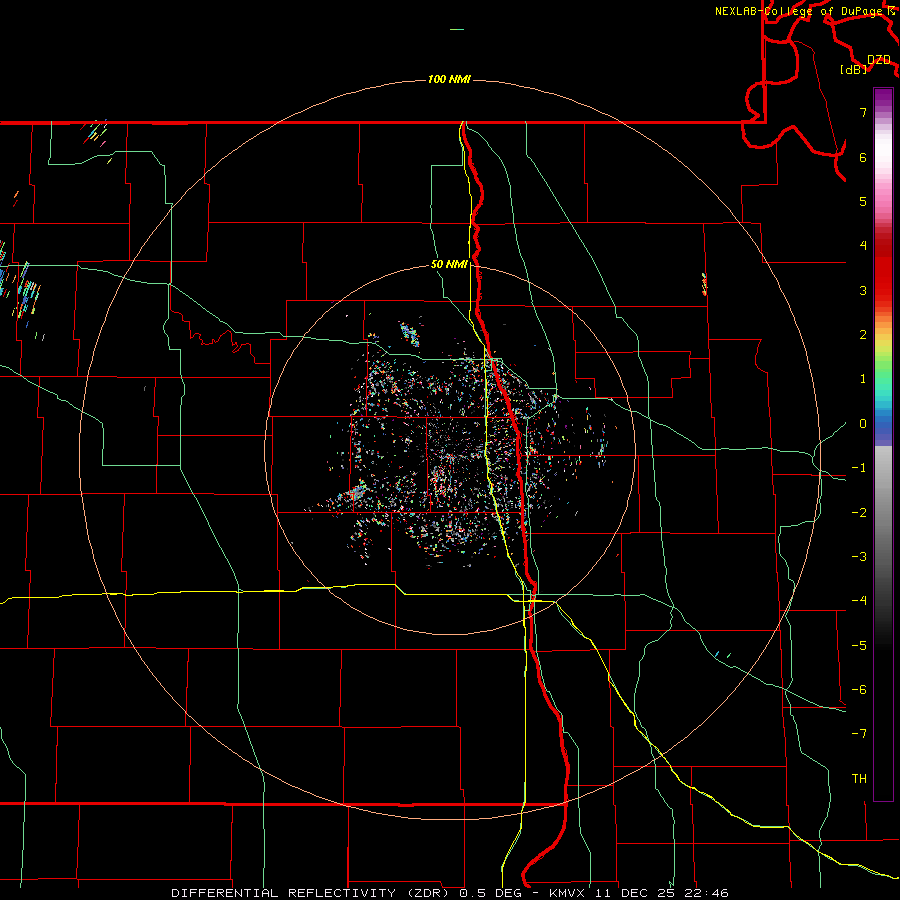Click the "11 DEC 25" date text
The width and height of the screenshot is (900, 900).
pyautogui.click(x=634, y=893)
